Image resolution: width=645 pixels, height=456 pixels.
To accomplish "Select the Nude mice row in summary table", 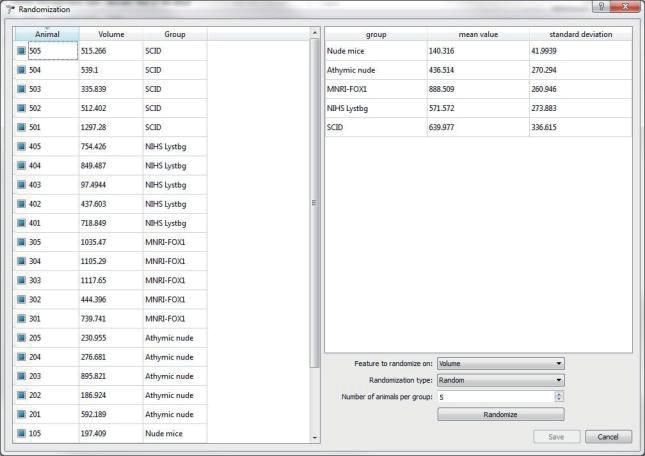I will tap(478, 51).
